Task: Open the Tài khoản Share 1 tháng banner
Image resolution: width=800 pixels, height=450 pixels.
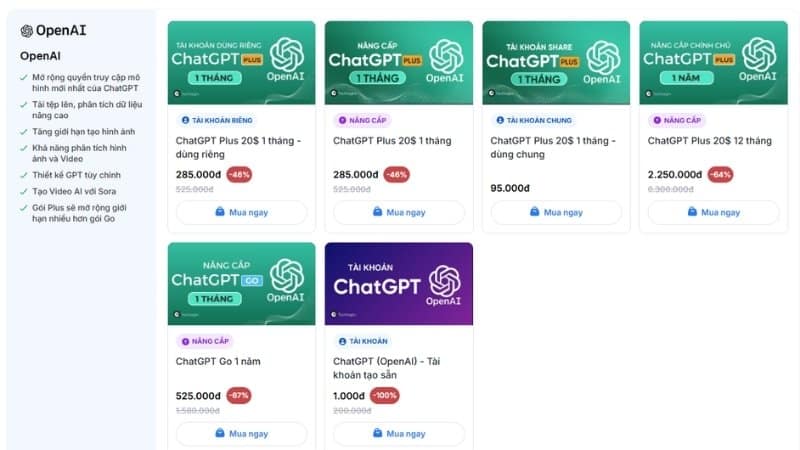Action: coord(556,62)
